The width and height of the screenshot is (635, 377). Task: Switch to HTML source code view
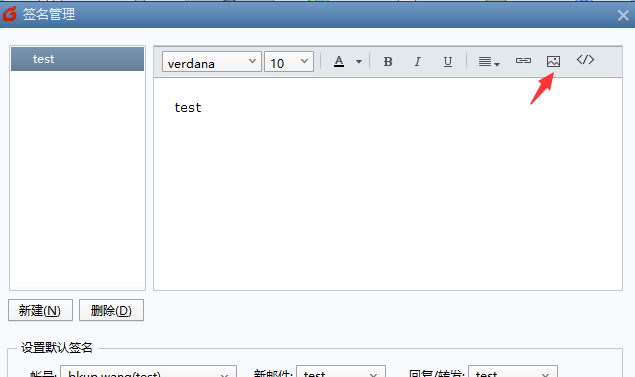click(585, 60)
